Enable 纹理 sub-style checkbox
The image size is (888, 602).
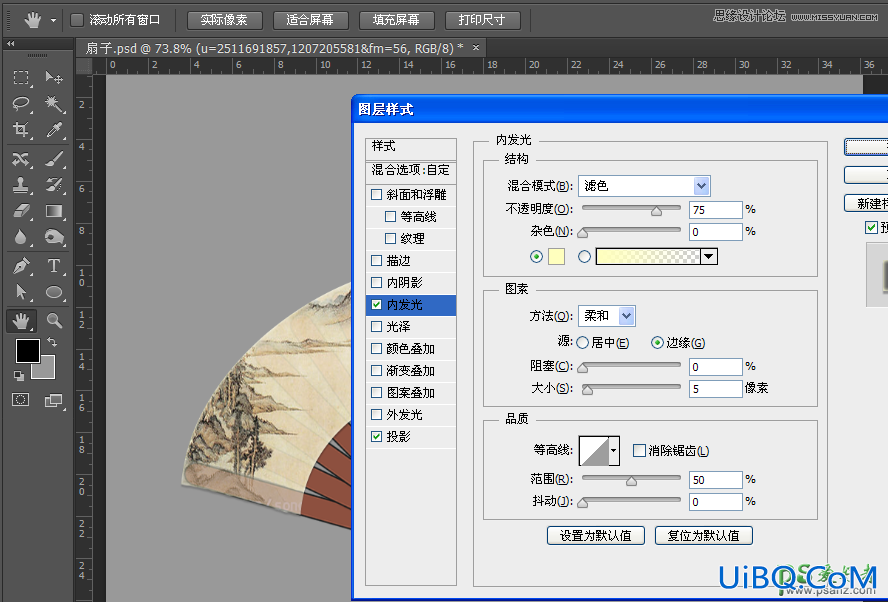(x=390, y=238)
